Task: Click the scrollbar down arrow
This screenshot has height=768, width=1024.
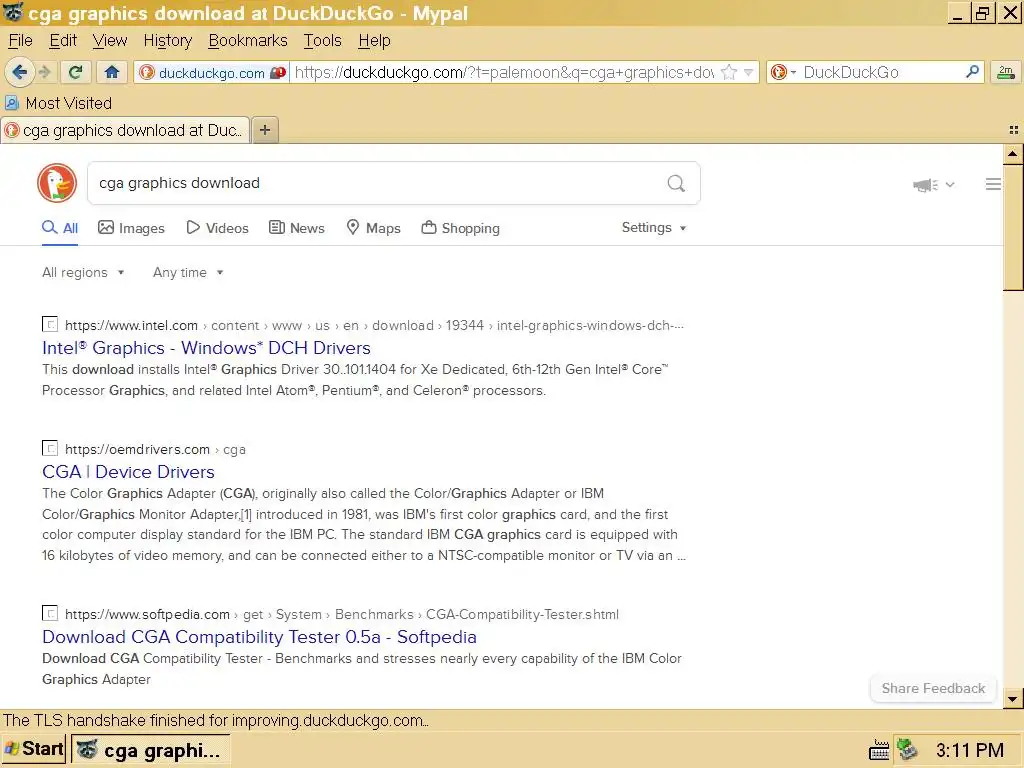Action: [1013, 699]
